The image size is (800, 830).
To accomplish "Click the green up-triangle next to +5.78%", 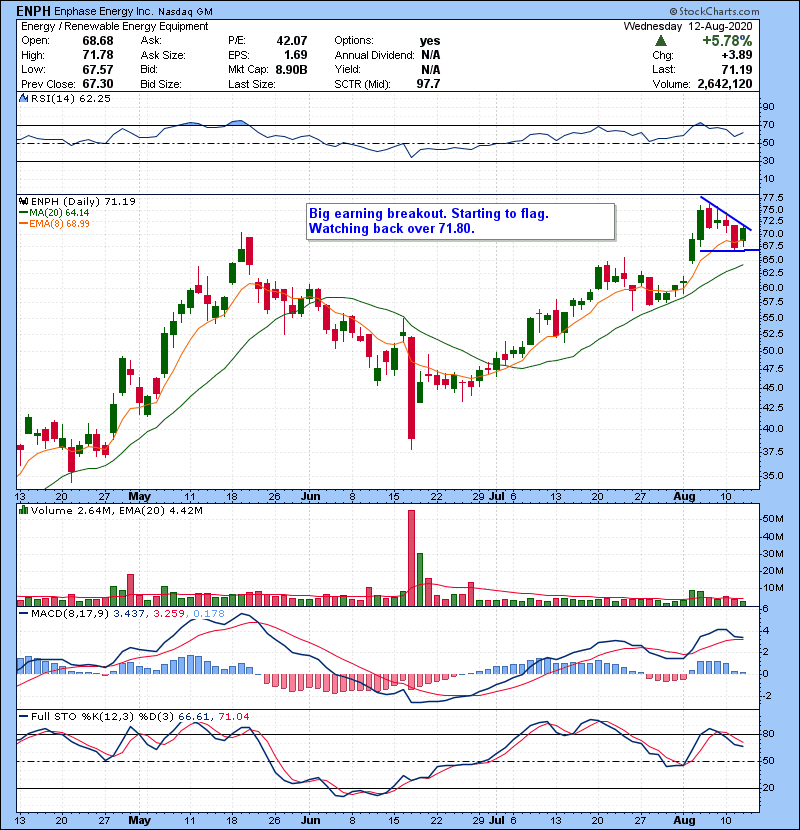I will click(660, 41).
